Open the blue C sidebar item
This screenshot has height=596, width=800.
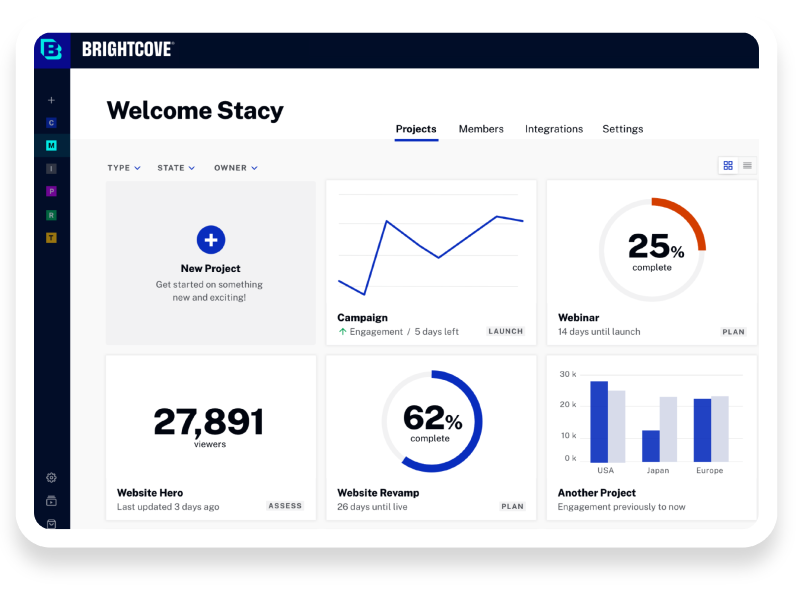[x=51, y=122]
